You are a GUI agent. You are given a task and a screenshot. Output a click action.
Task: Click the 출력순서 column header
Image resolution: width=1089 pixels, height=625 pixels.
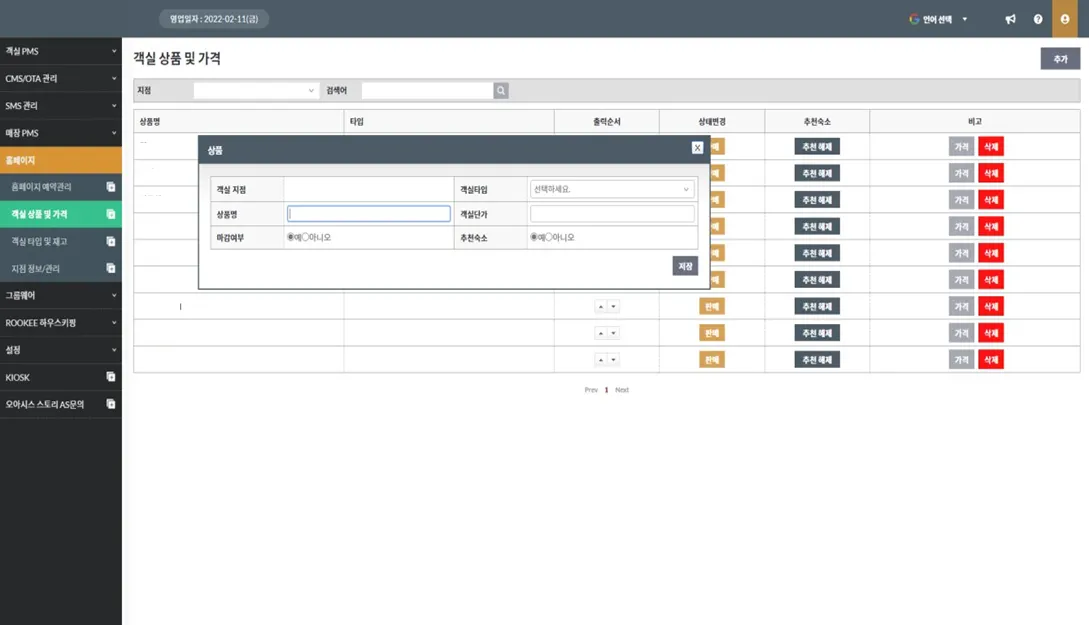[606, 122]
